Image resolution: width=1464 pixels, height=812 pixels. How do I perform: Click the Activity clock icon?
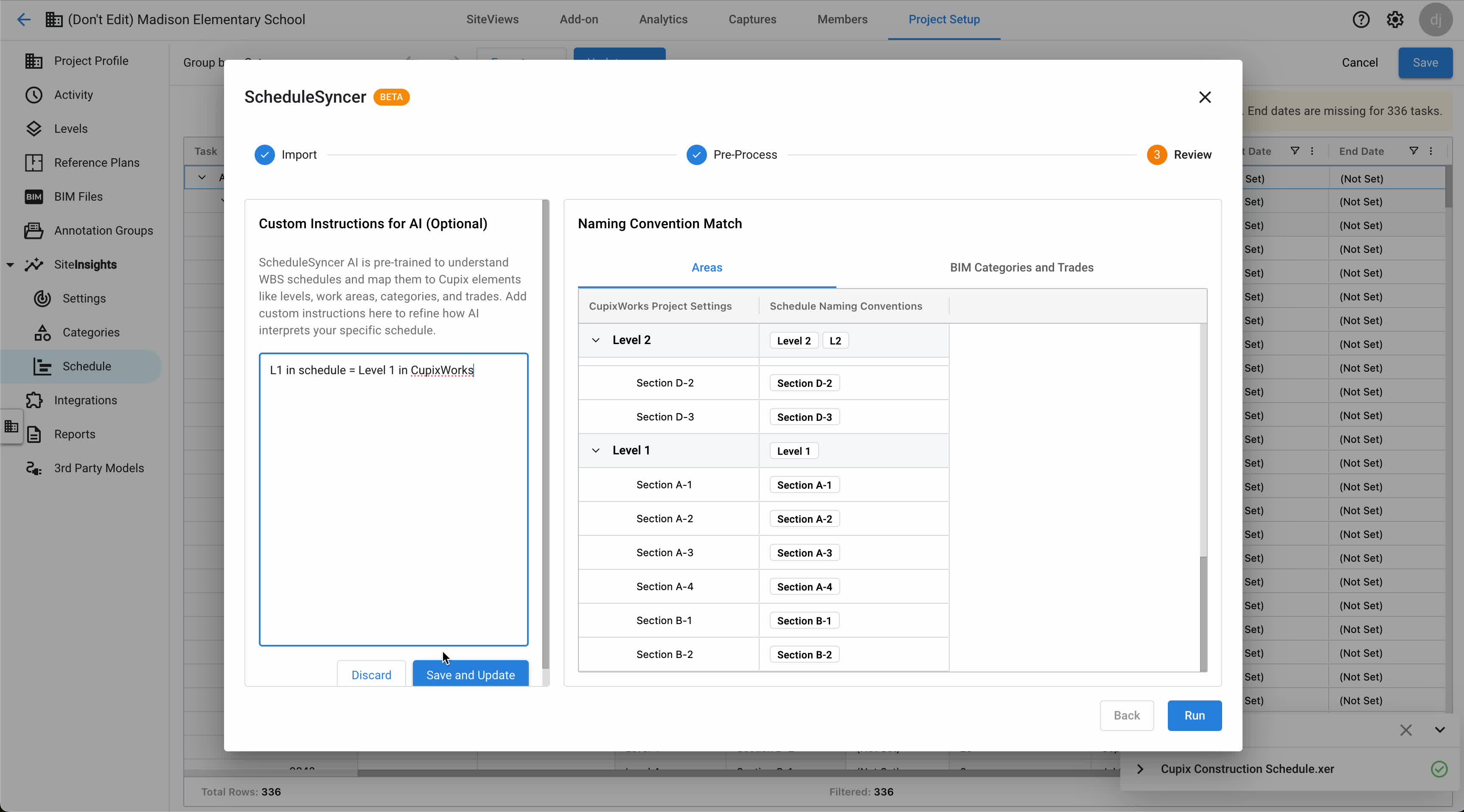point(34,95)
